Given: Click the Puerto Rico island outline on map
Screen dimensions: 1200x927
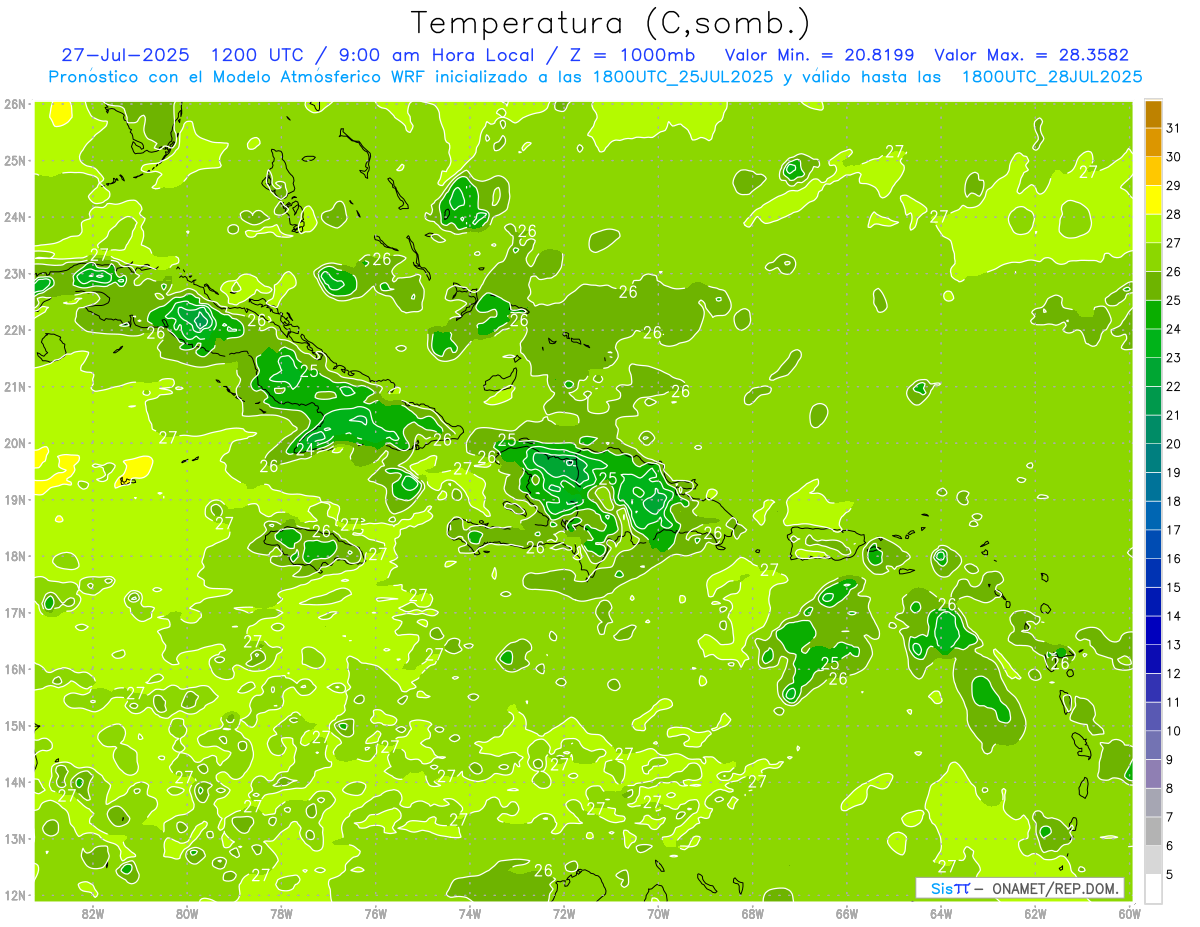Looking at the screenshot, I should pos(826,542).
